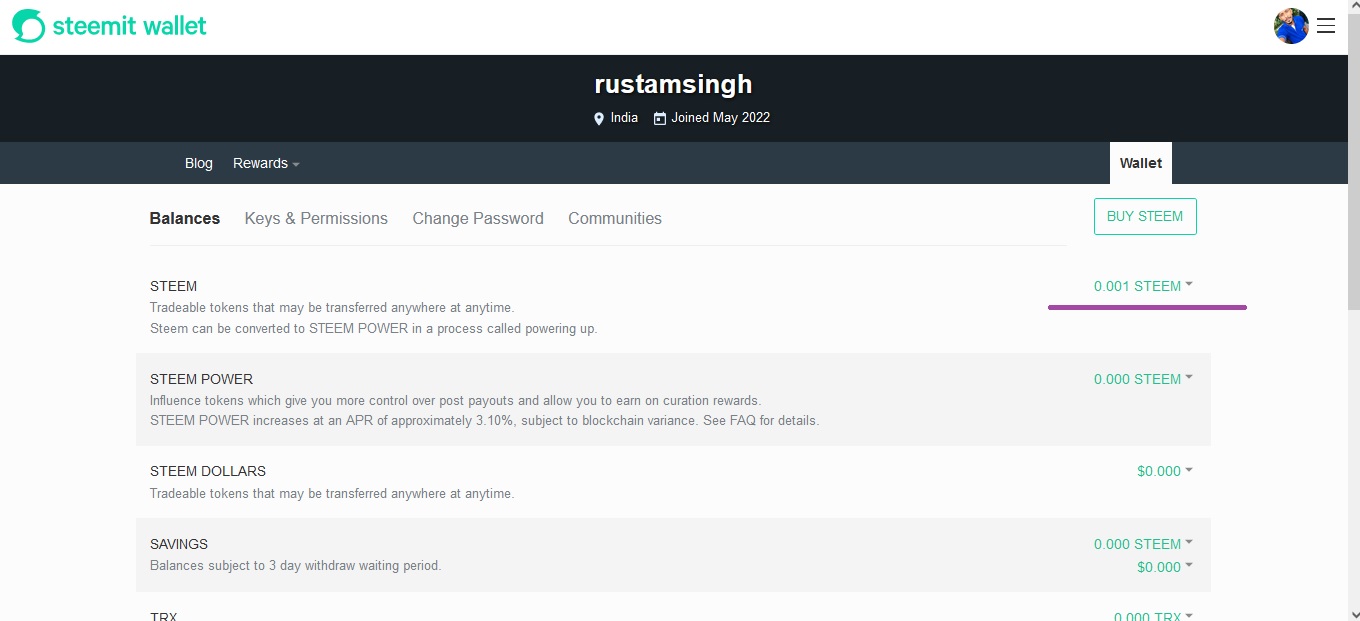This screenshot has width=1360, height=621.
Task: Click the STEEM DOLLARS section label
Action: [x=208, y=471]
